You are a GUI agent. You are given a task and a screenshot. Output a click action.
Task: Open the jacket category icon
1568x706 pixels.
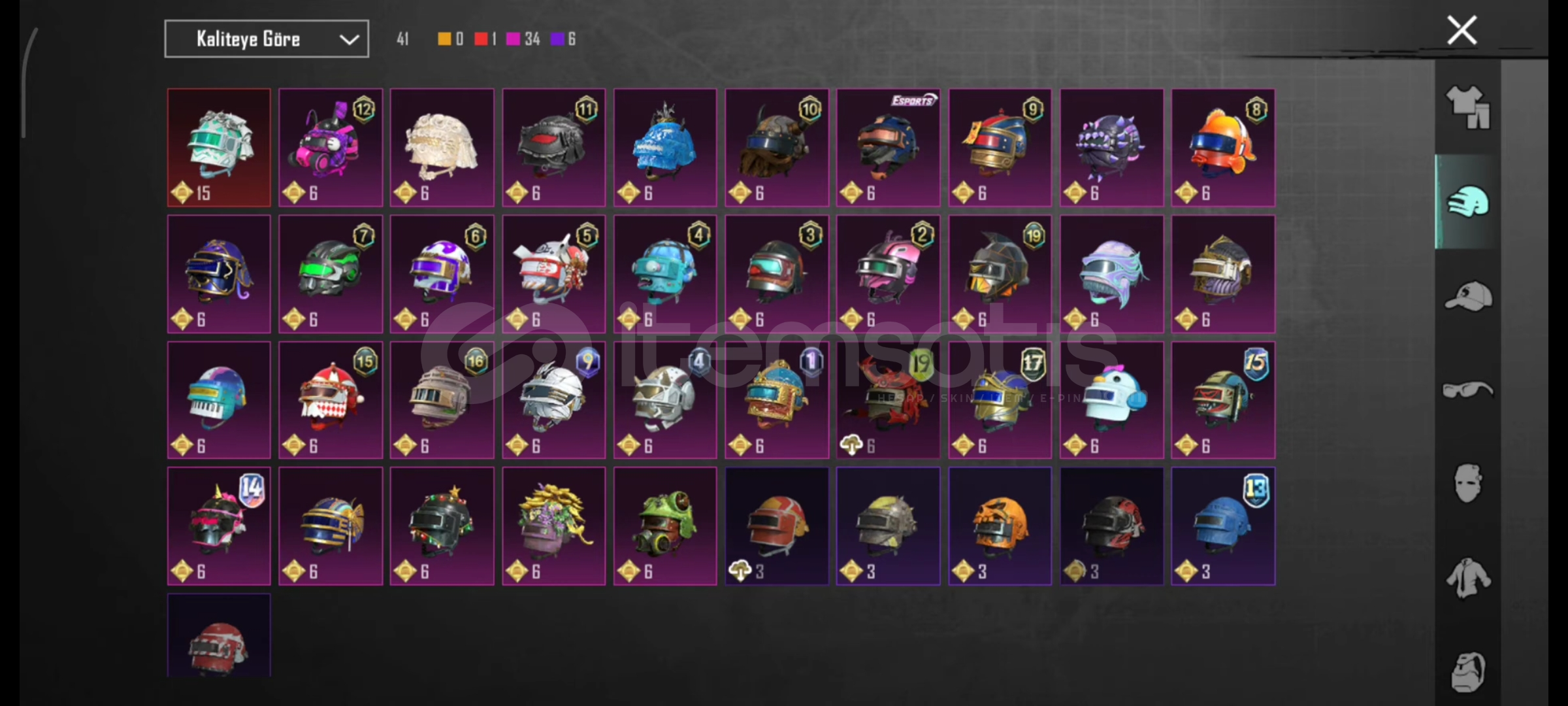1467,577
